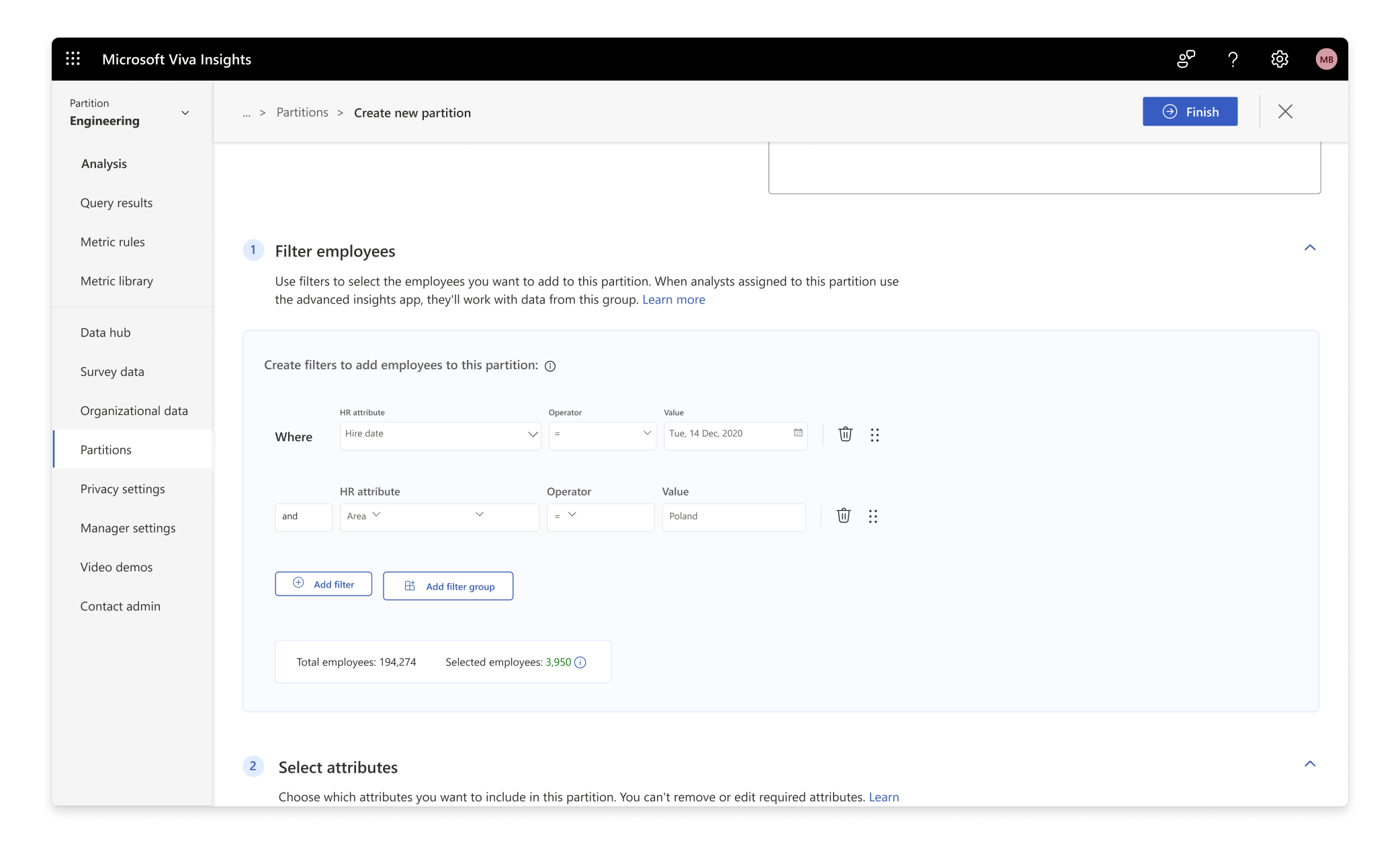Open the app launcher grid icon
The width and height of the screenshot is (1400, 844).
point(73,59)
